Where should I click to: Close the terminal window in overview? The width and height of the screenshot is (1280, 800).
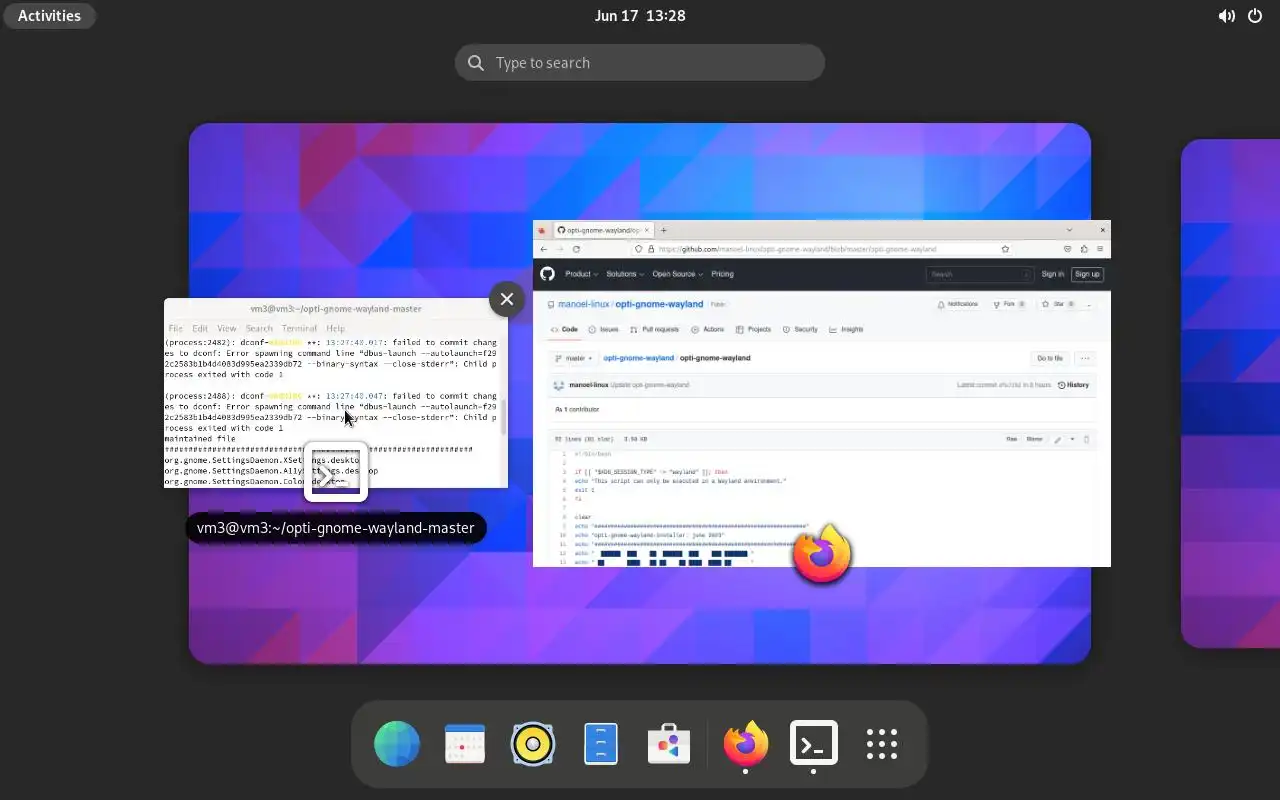[x=507, y=298]
